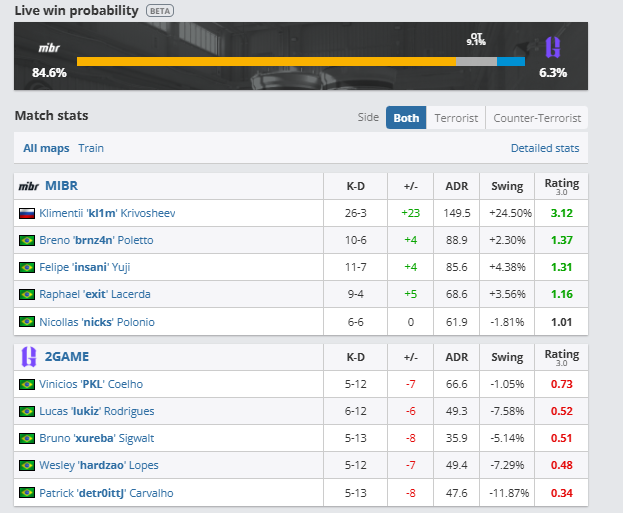Click the Brazil flag next to nicks
Image resolution: width=623 pixels, height=513 pixels.
coord(27,321)
